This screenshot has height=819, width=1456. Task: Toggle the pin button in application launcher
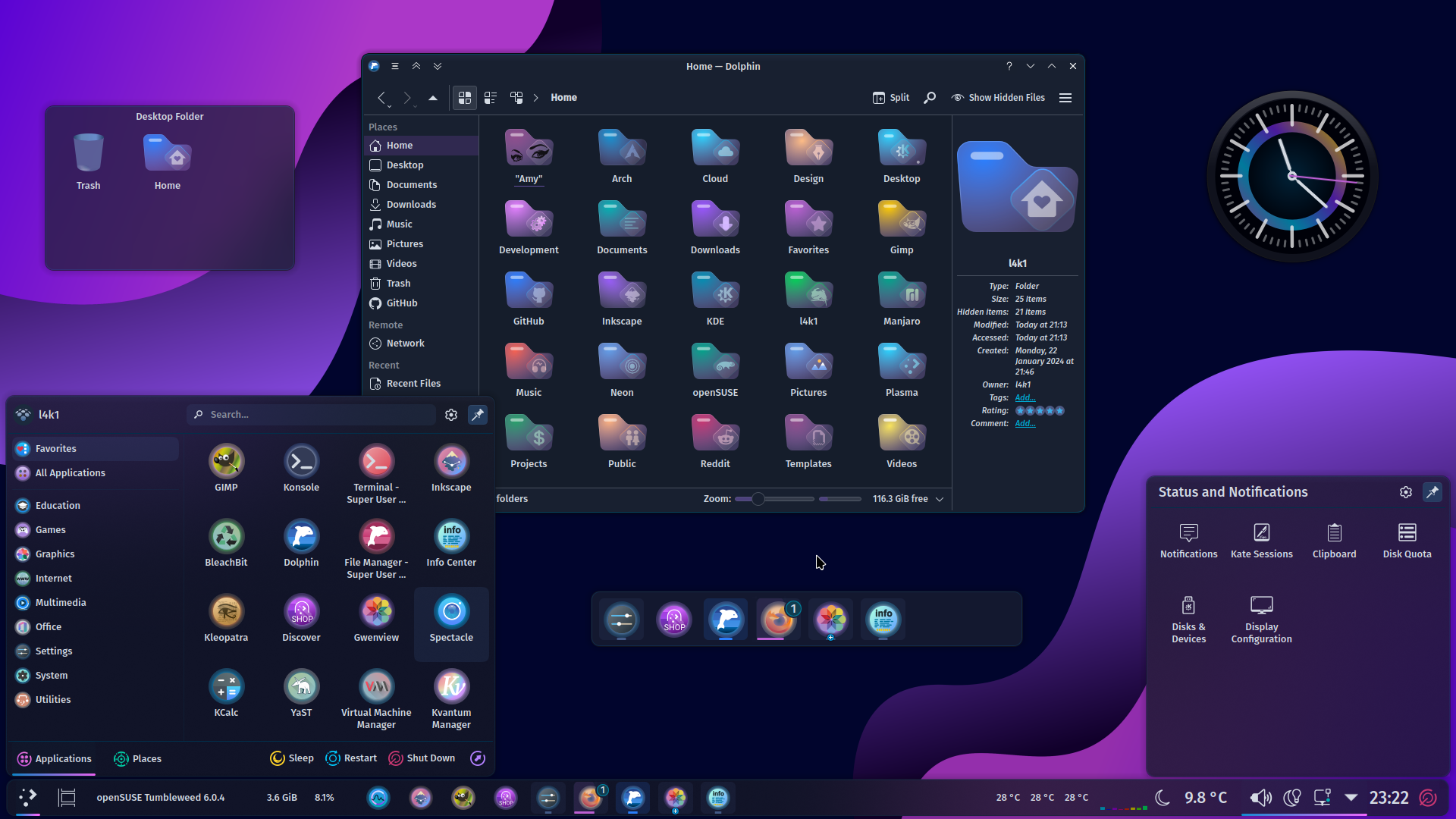tap(478, 415)
